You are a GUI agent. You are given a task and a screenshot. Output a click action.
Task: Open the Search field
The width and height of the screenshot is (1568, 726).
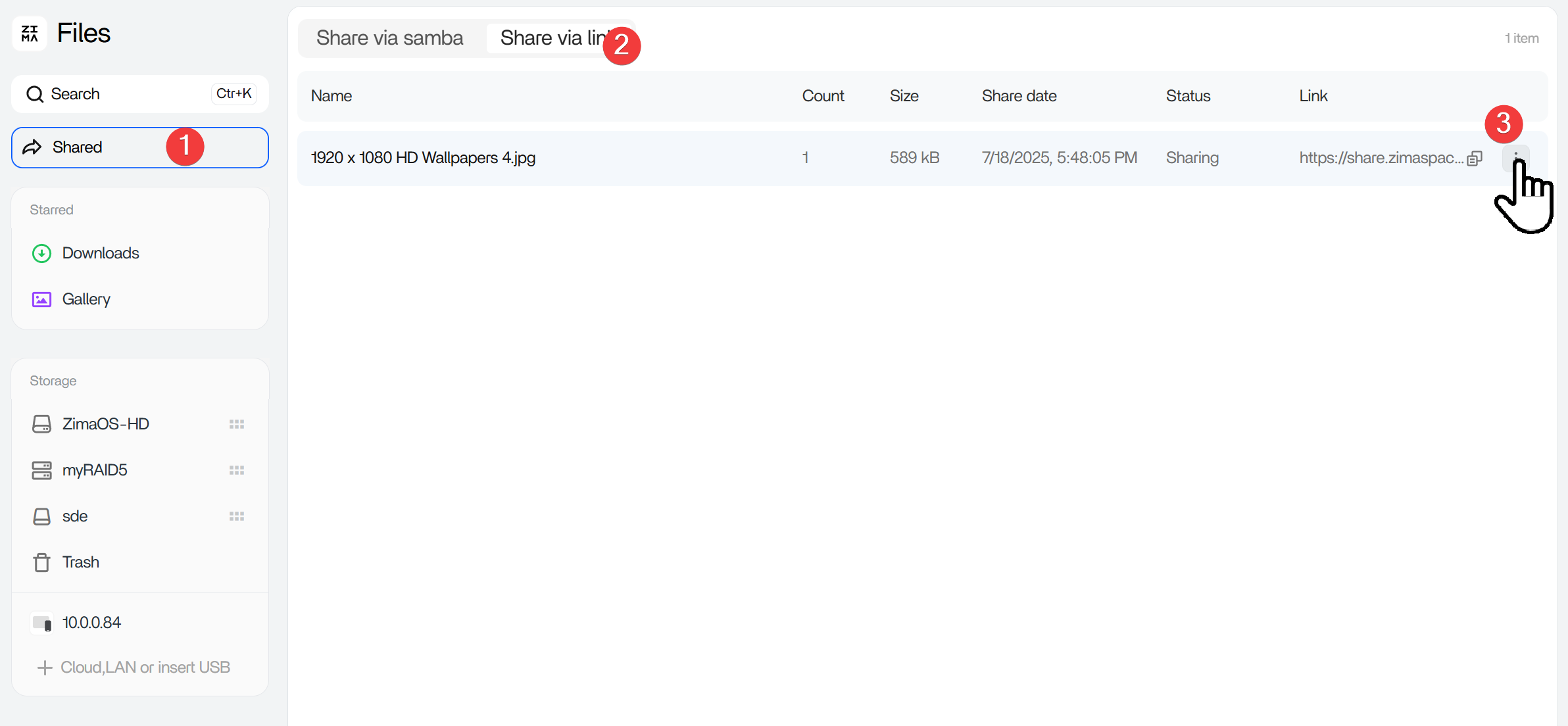tap(140, 94)
